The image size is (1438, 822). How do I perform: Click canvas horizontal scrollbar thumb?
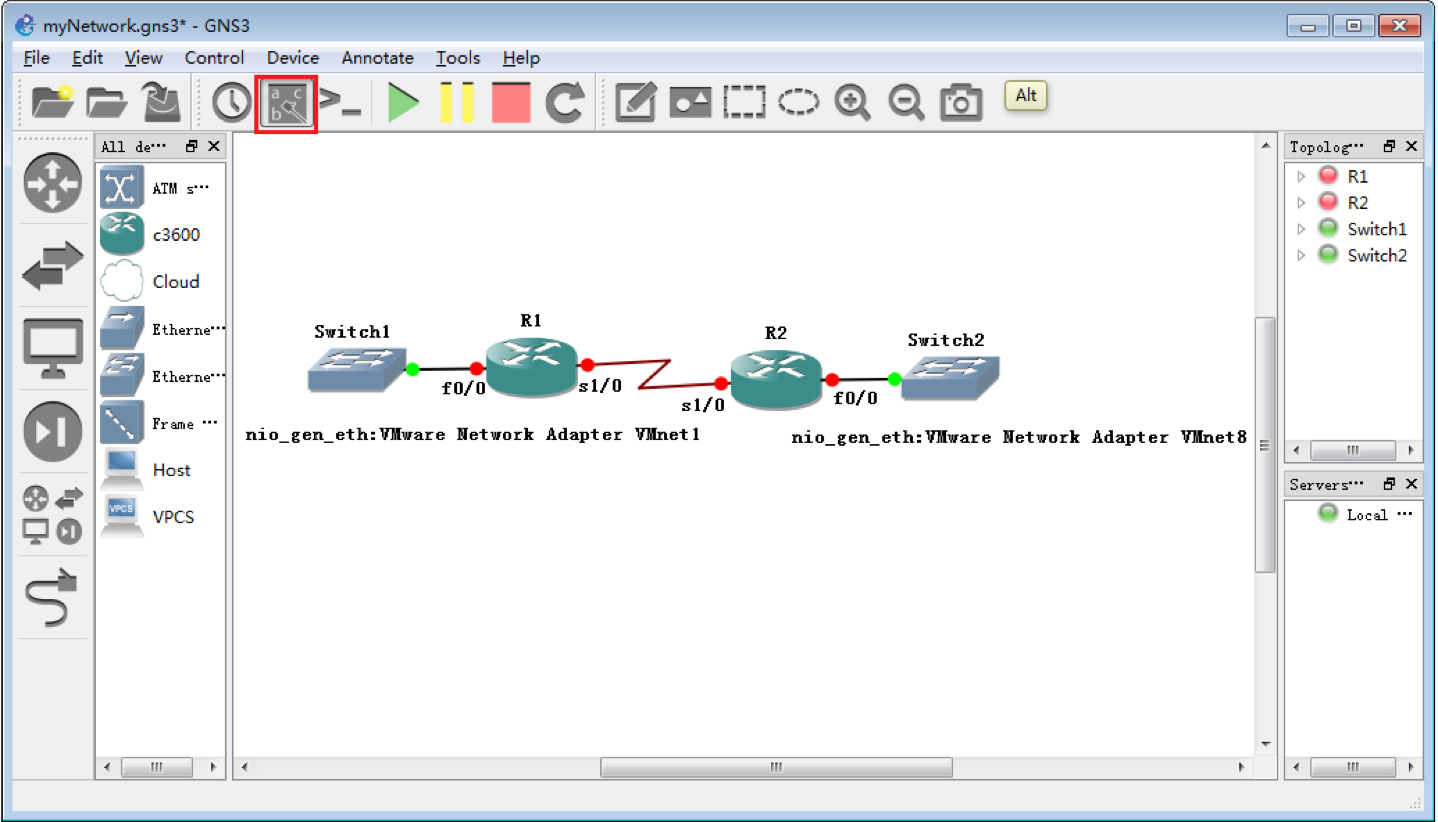776,767
